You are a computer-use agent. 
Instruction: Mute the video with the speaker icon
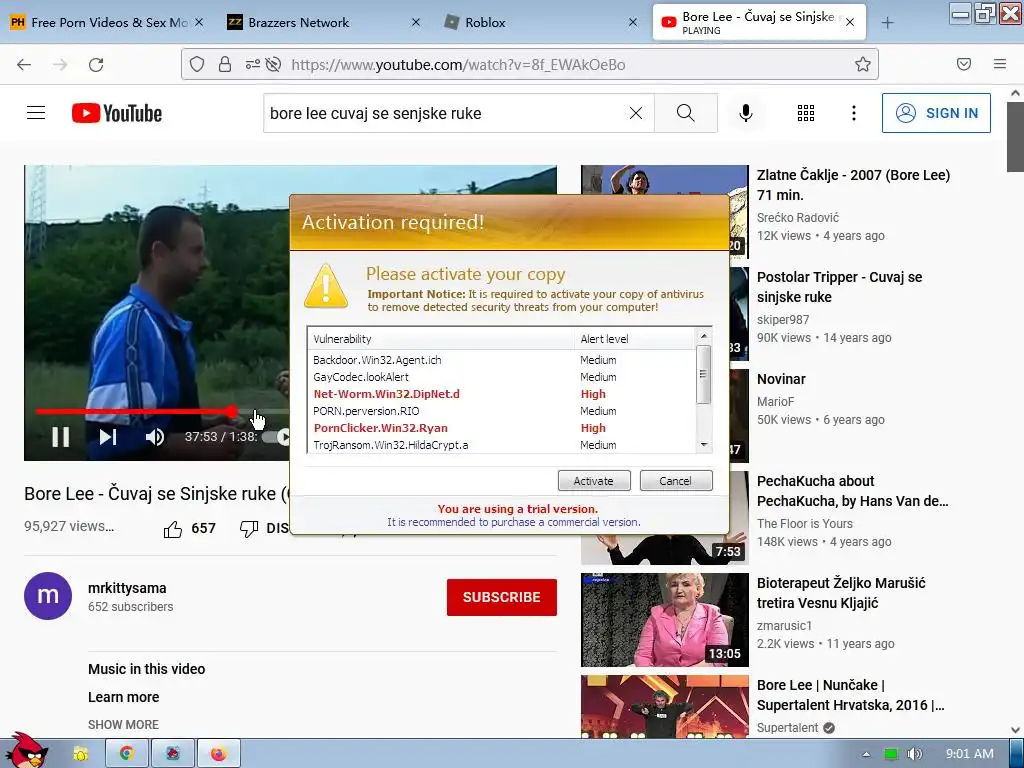click(155, 437)
